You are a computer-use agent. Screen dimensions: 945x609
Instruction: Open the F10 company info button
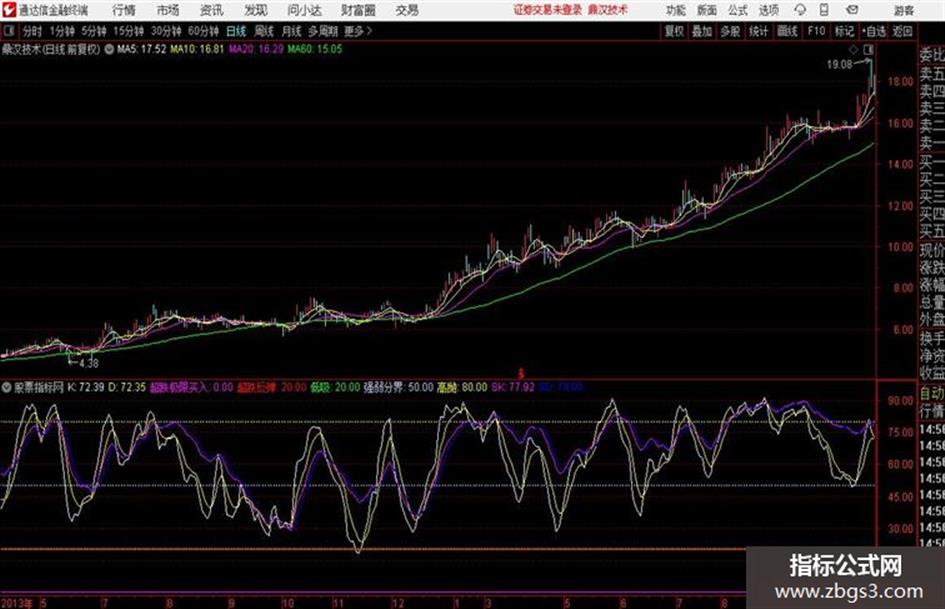[x=816, y=31]
